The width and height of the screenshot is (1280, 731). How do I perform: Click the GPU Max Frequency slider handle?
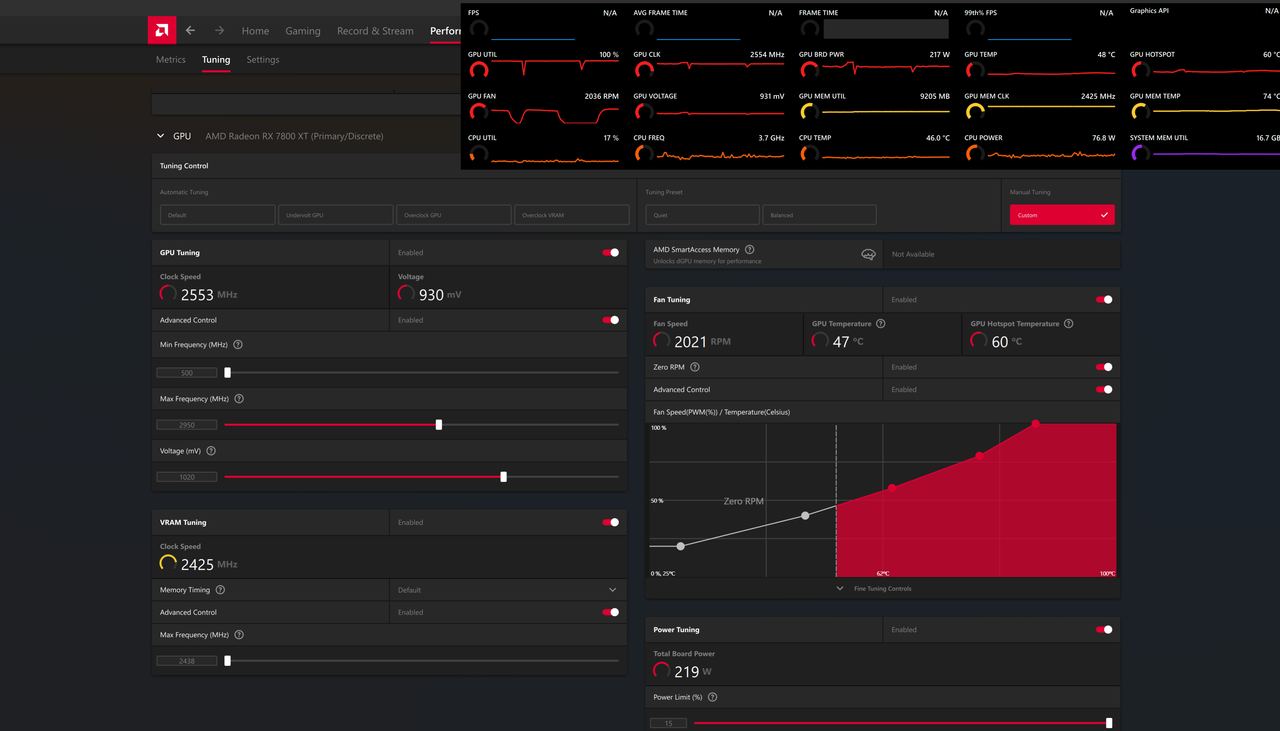pyautogui.click(x=439, y=425)
